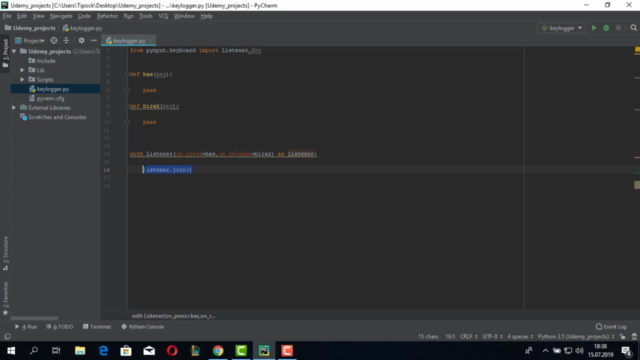This screenshot has width=640, height=360.
Task: Launch File Explorer from taskbar
Action: tap(80, 351)
